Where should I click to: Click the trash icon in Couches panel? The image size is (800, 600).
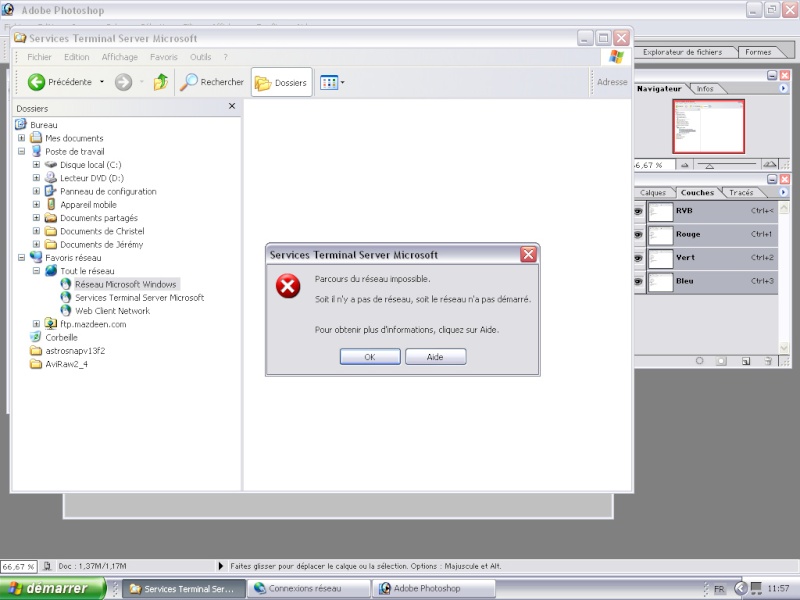tap(768, 361)
